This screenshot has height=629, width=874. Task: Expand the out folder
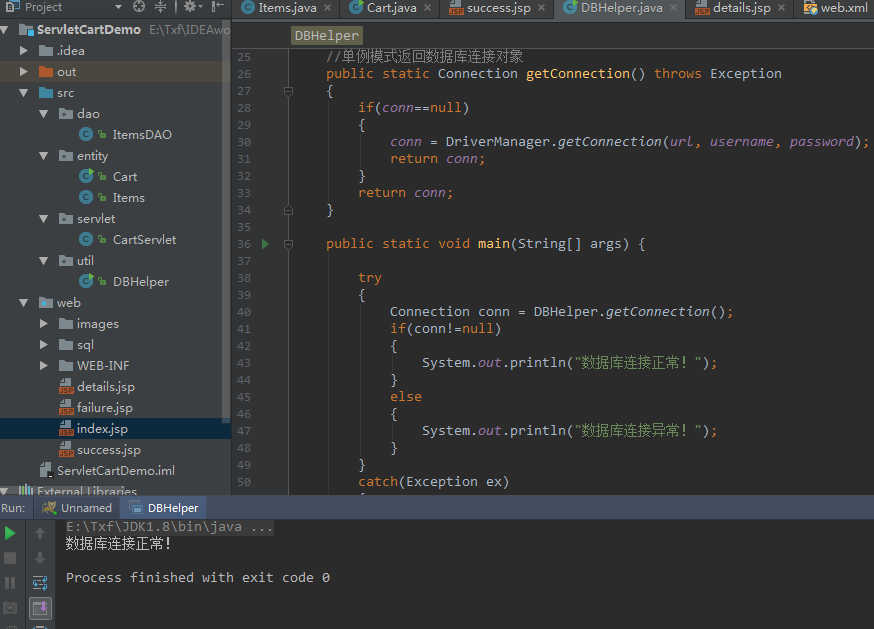pos(23,72)
